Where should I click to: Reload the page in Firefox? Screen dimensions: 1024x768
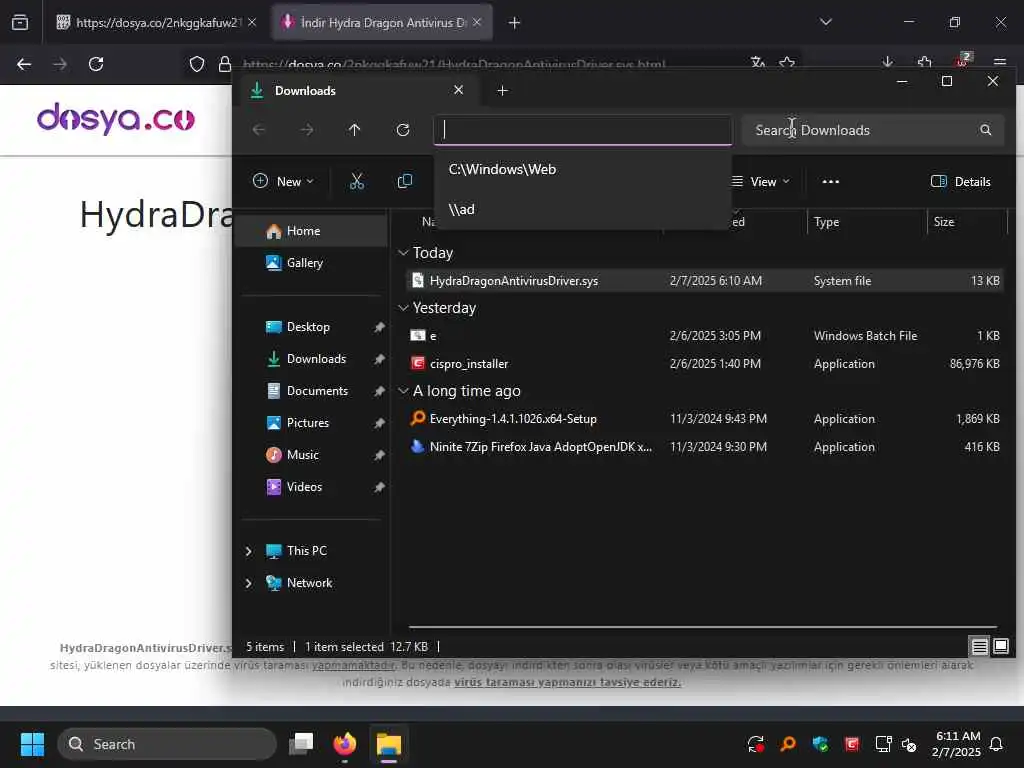tap(96, 64)
